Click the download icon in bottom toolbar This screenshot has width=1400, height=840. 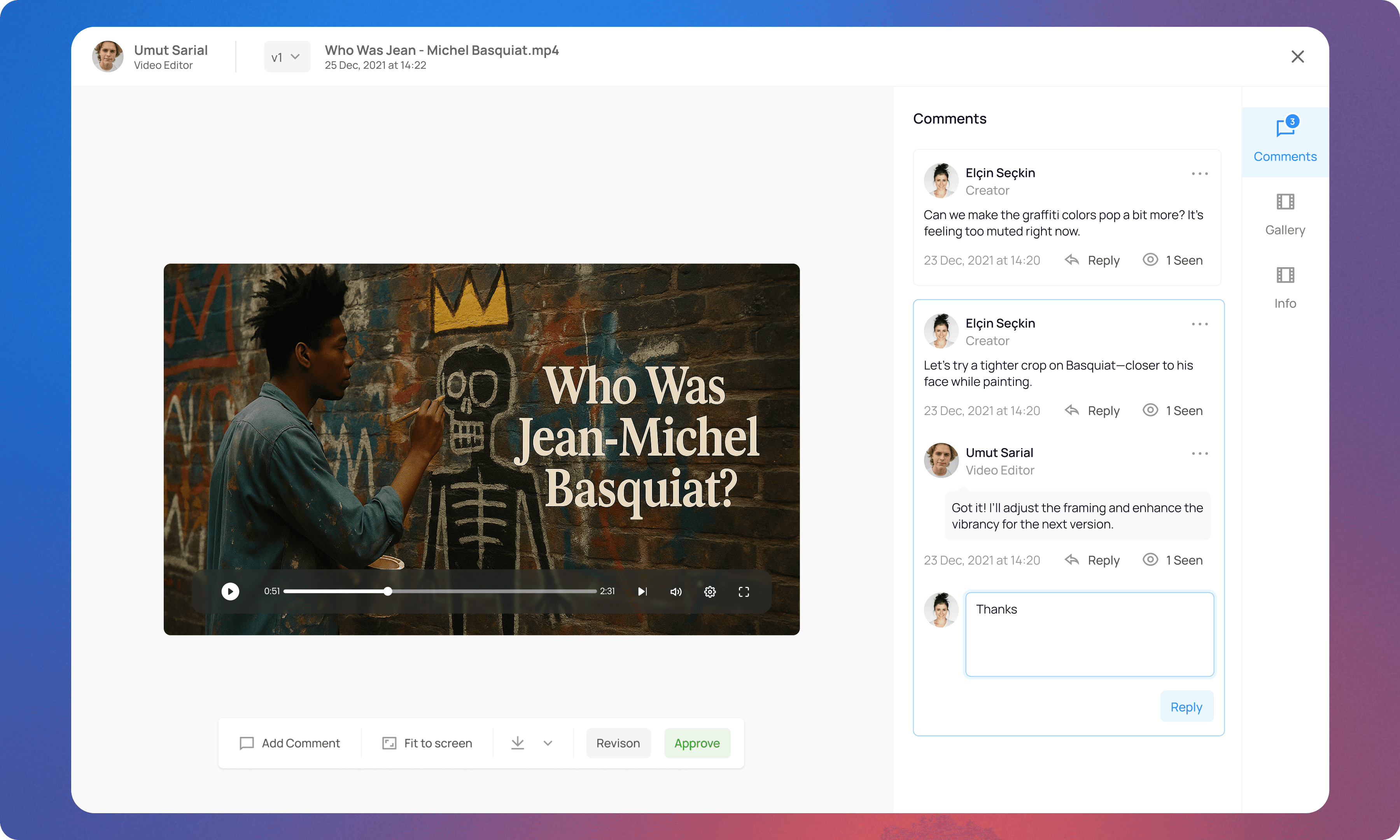pos(517,743)
